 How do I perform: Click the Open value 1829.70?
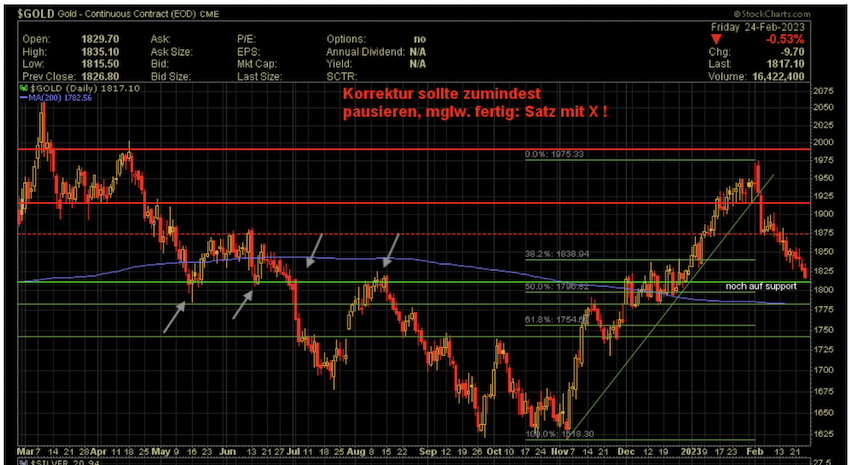pos(99,39)
